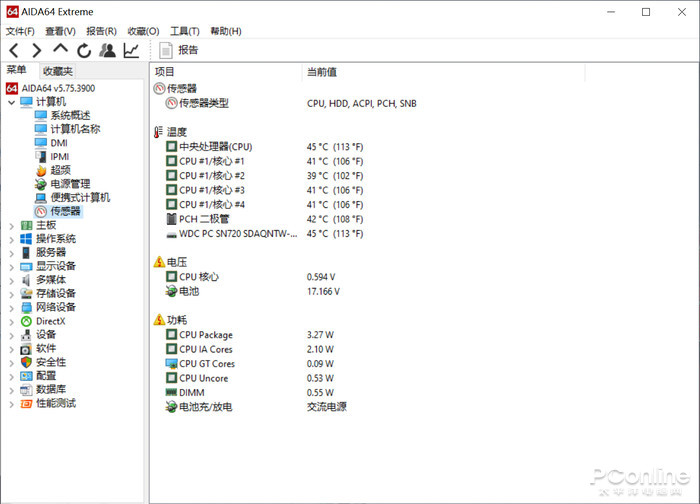This screenshot has width=700, height=504.
Task: Click the 报告 report button in toolbar
Action: click(179, 50)
